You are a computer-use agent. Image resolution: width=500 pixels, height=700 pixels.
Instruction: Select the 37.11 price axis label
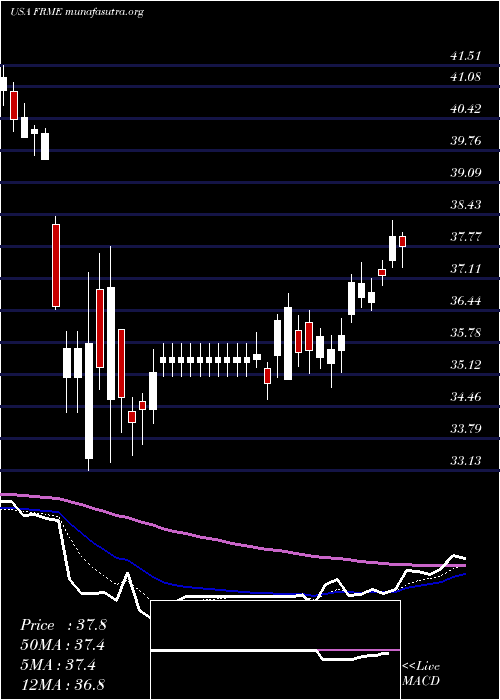pos(466,269)
